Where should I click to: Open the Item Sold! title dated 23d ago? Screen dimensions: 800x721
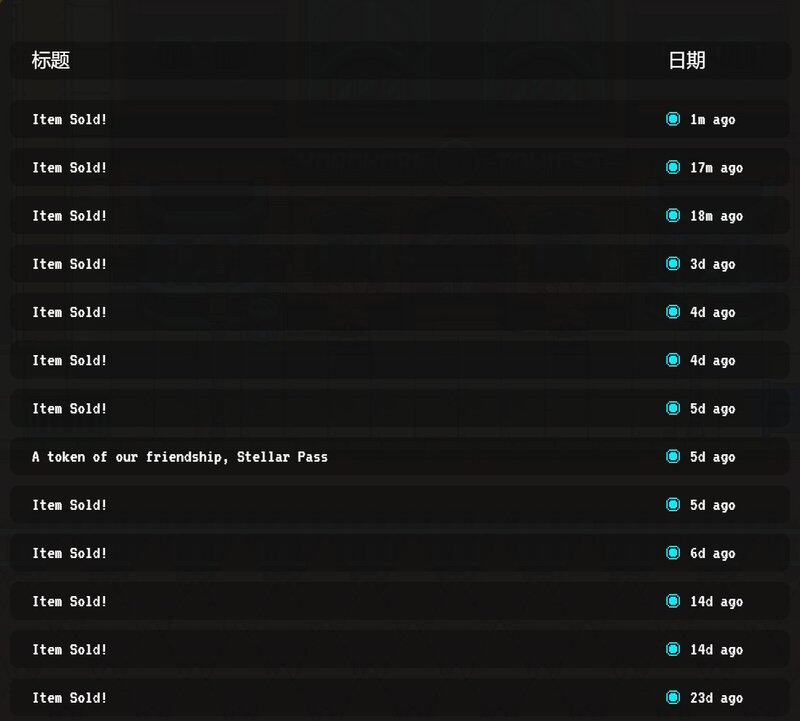pyautogui.click(x=70, y=698)
